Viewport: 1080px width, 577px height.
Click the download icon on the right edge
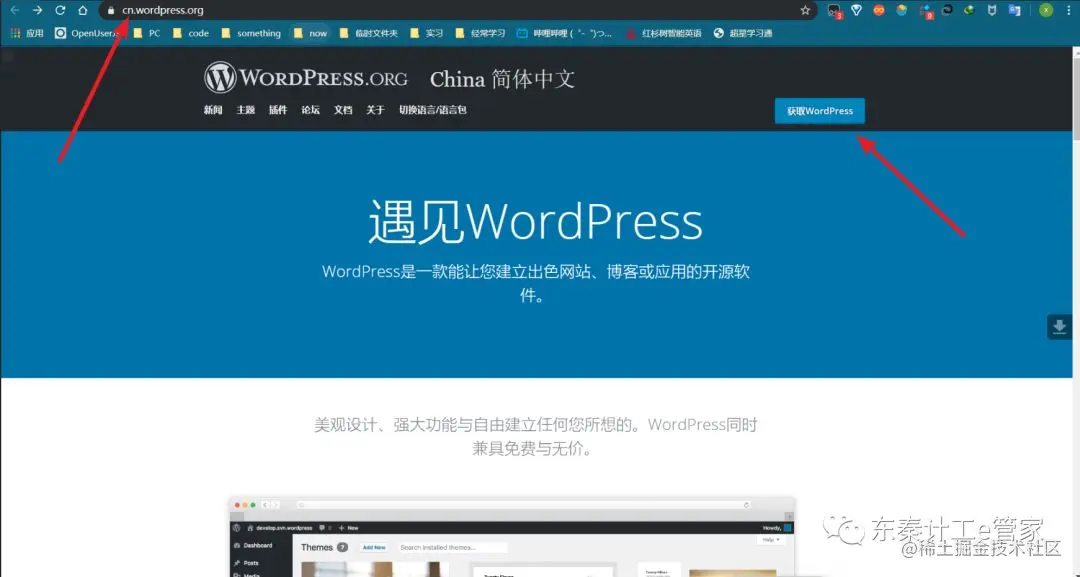[x=1059, y=326]
